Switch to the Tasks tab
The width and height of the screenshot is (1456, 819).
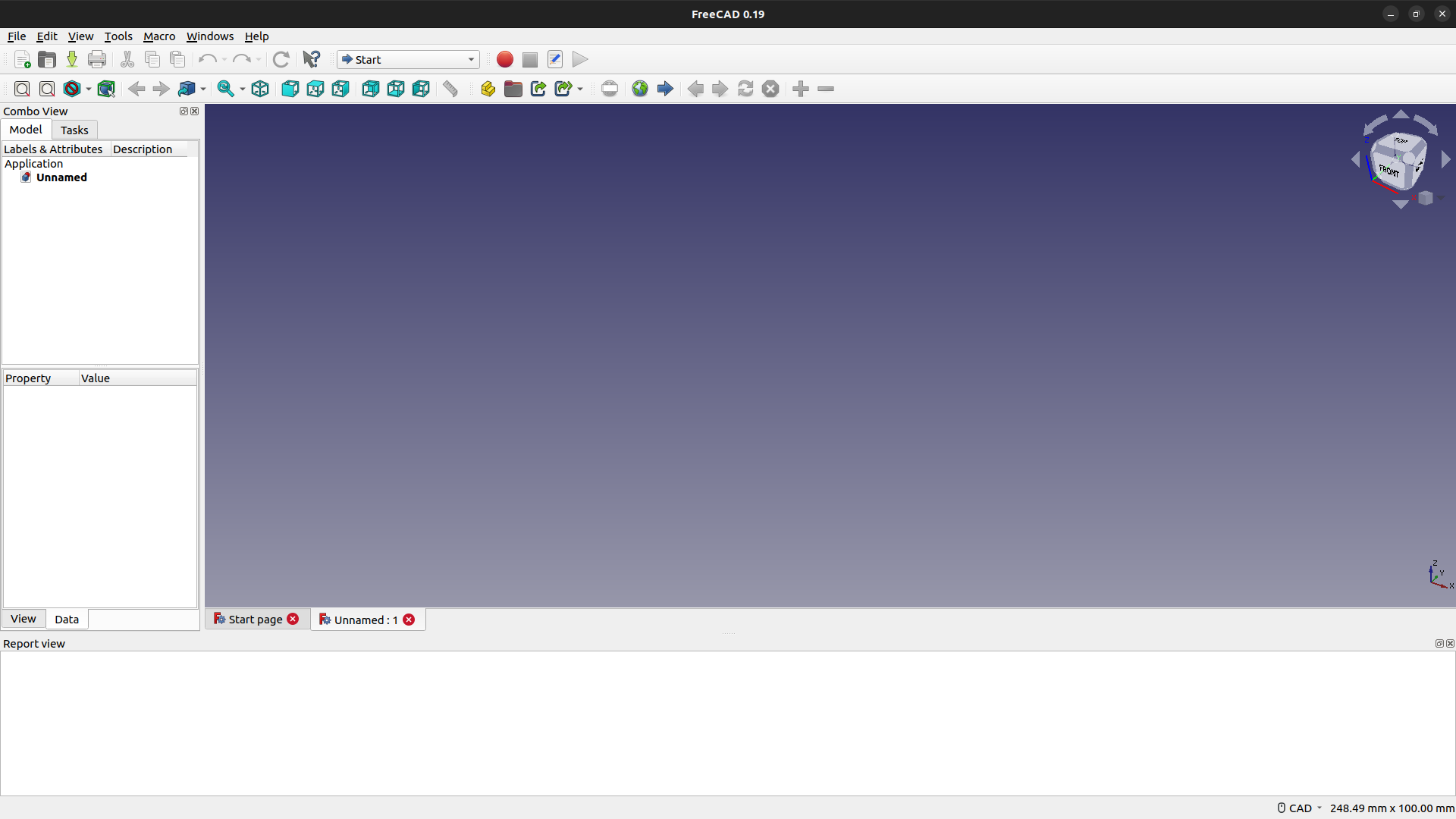click(74, 130)
